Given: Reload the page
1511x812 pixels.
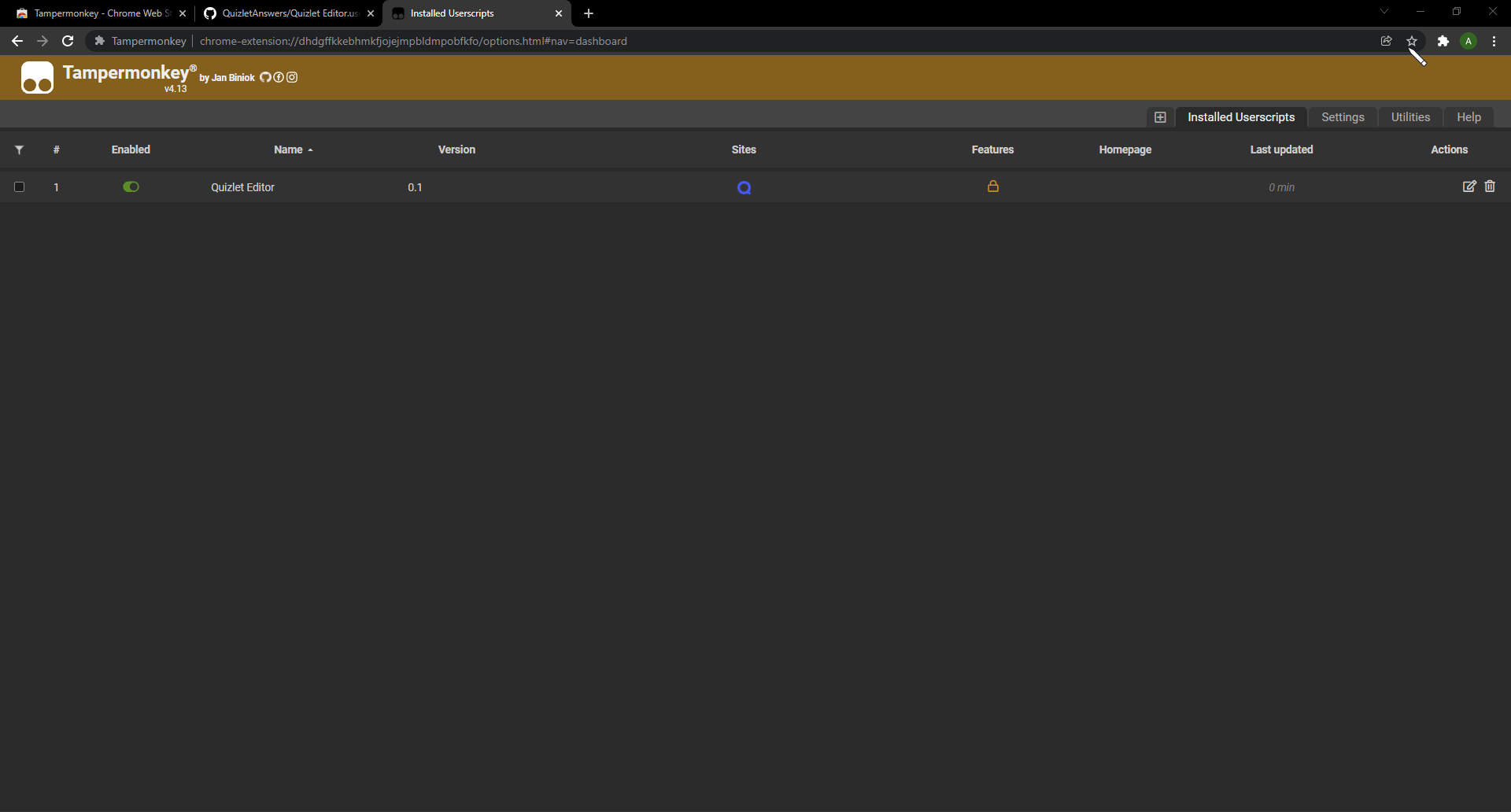Looking at the screenshot, I should [x=68, y=41].
